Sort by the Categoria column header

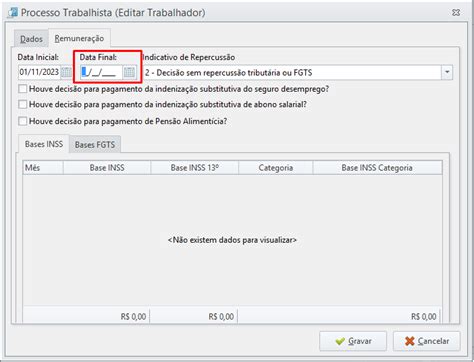[276, 168]
